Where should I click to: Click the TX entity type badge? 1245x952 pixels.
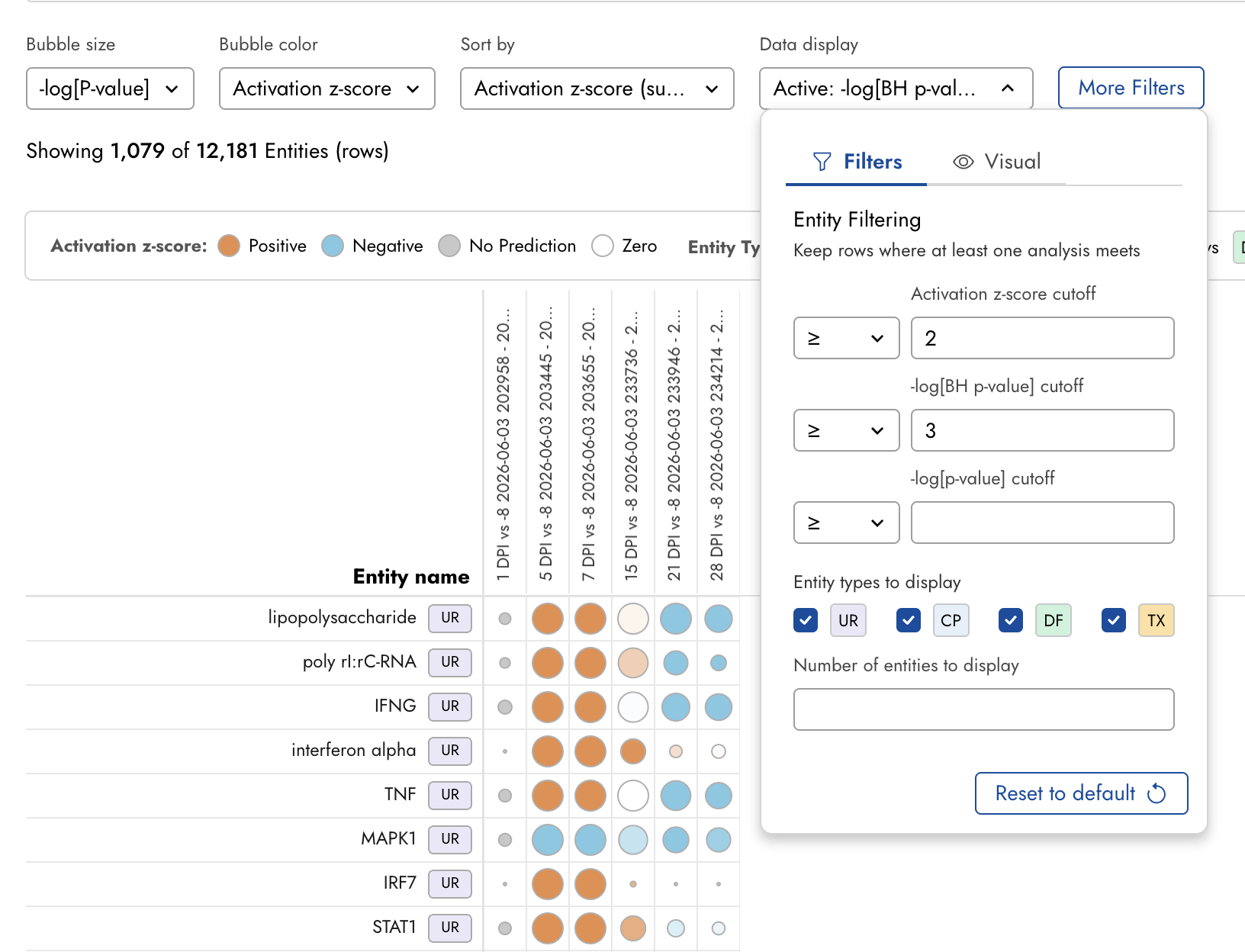click(x=1157, y=620)
